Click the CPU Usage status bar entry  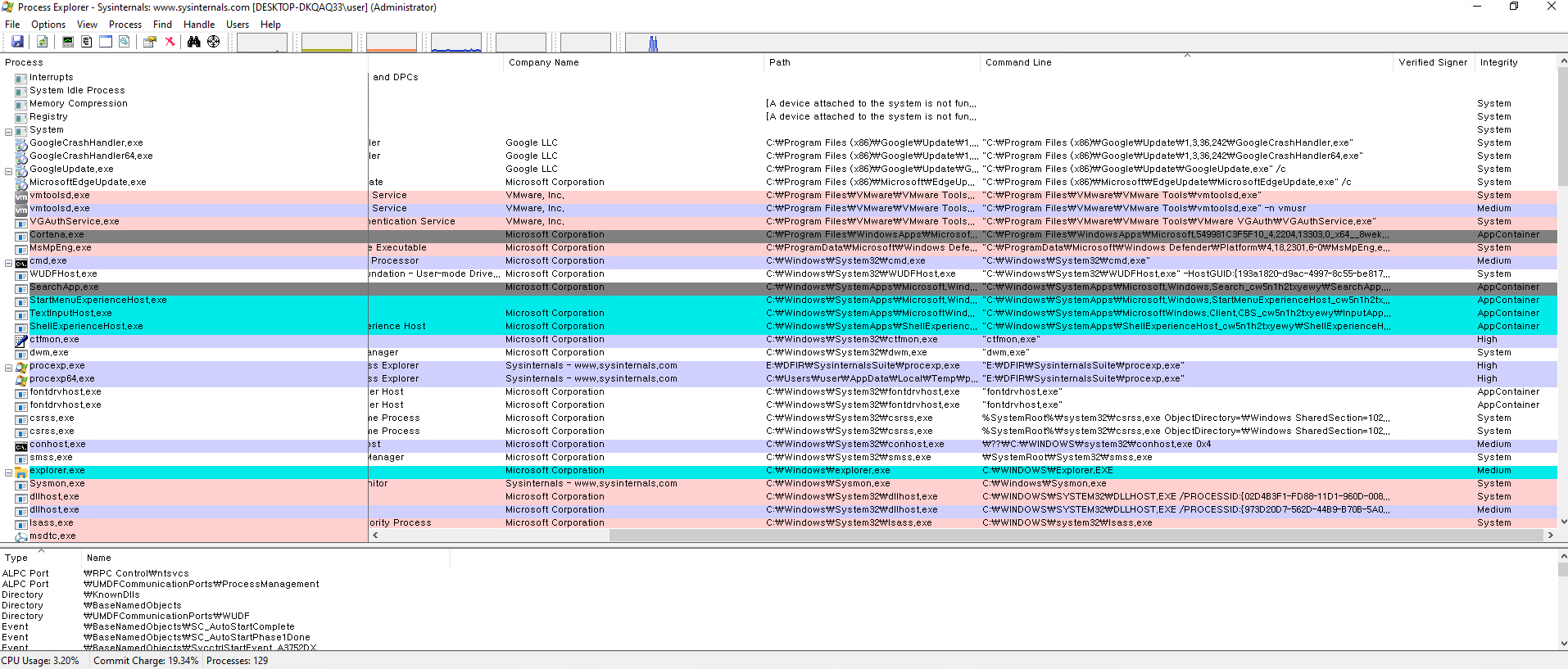(40, 661)
